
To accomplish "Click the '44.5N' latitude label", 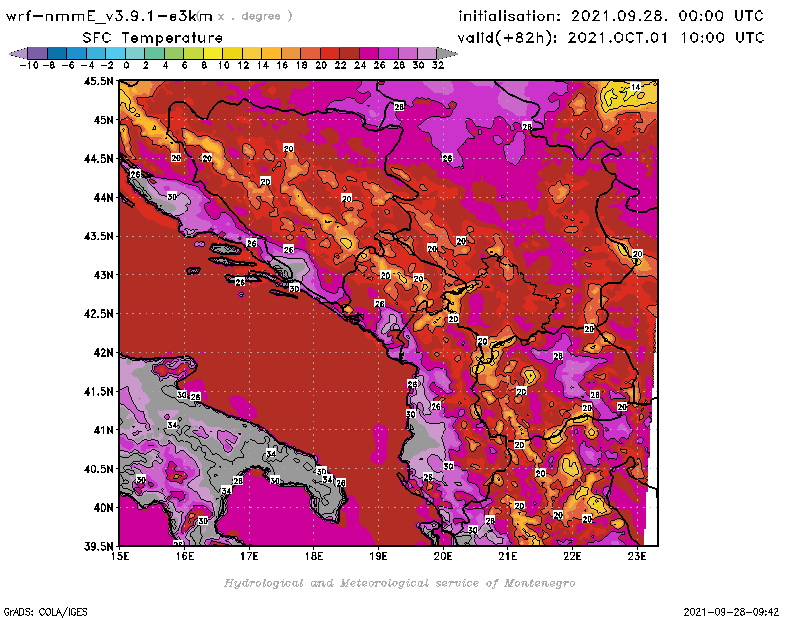I will click(98, 159).
